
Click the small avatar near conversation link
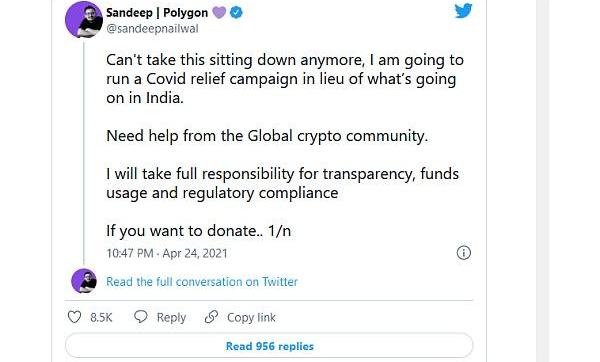[84, 281]
